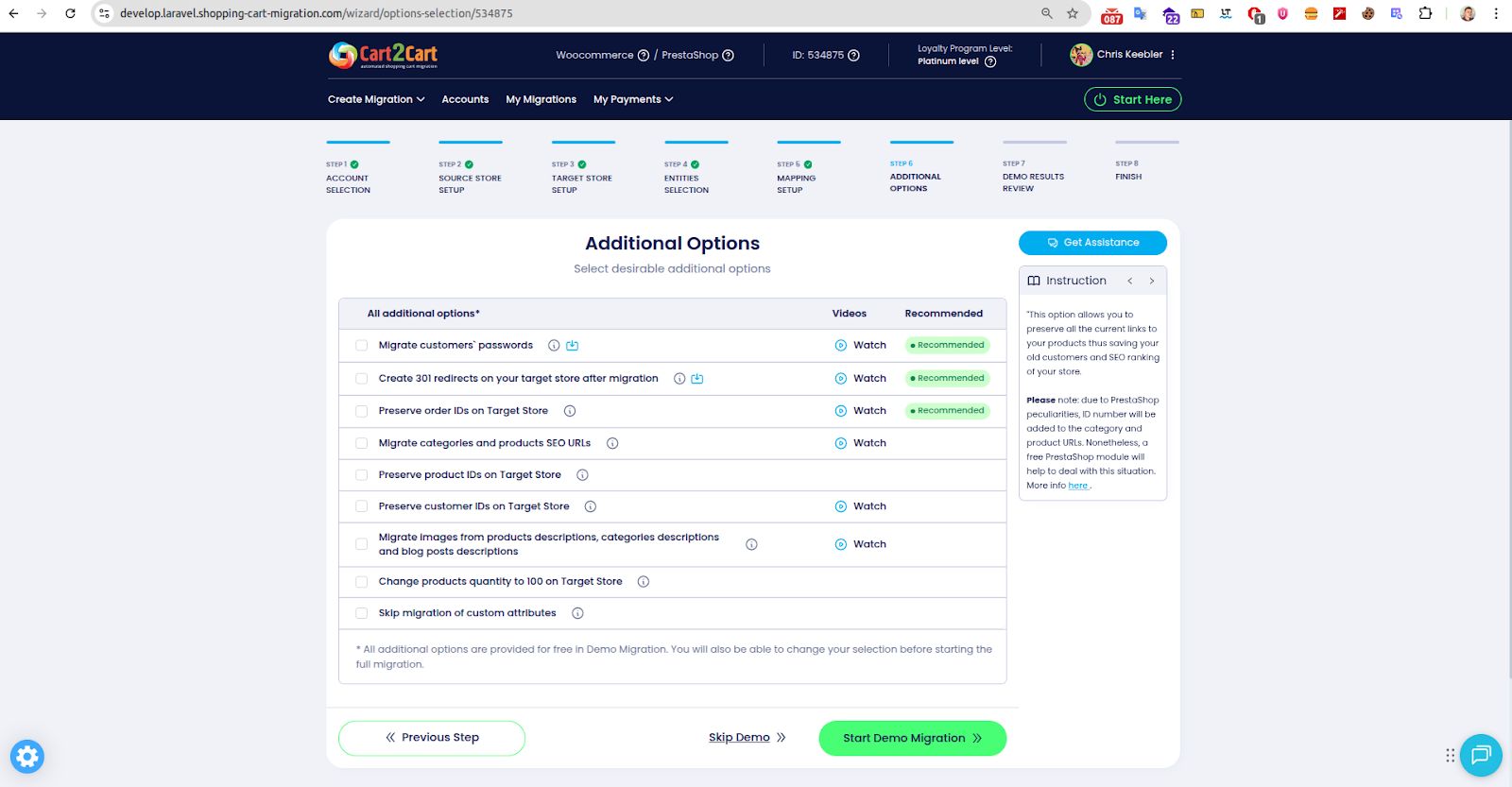The width and height of the screenshot is (1512, 787).
Task: Click help icon next to Woocommerce
Action: pos(644,55)
